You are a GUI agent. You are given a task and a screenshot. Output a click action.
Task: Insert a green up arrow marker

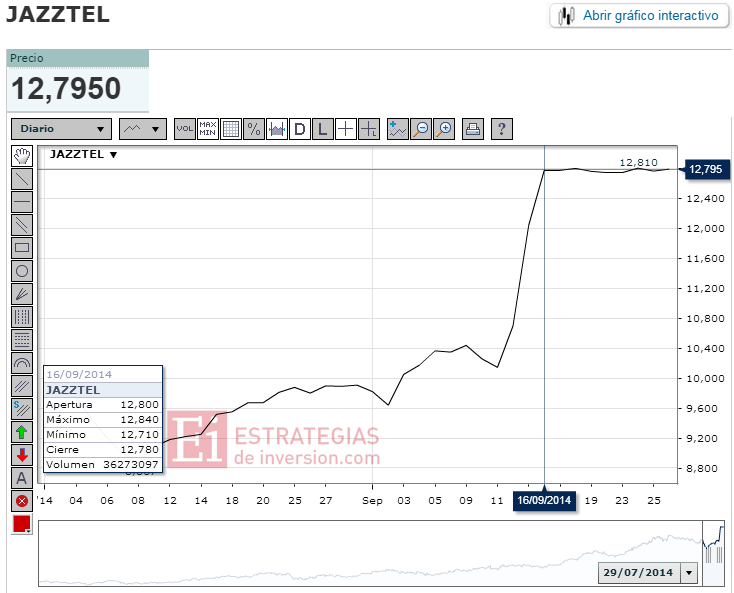coord(22,432)
